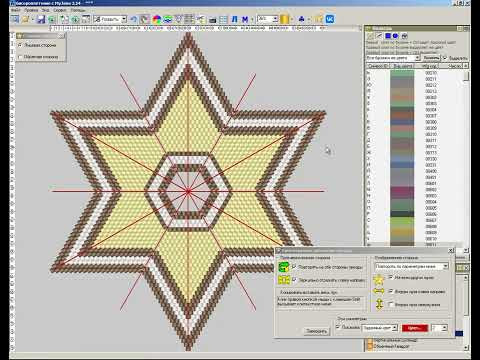Click the yellow open folder toolbar icon
This screenshot has height=360, width=480.
point(25,19)
